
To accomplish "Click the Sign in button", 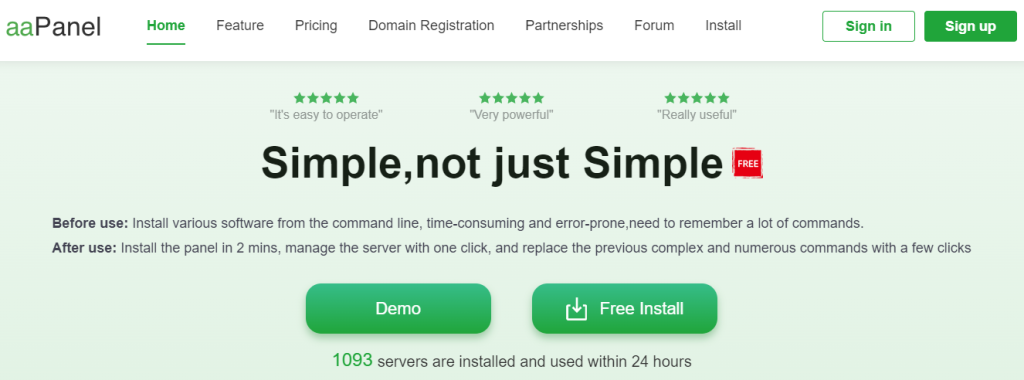I will (869, 26).
